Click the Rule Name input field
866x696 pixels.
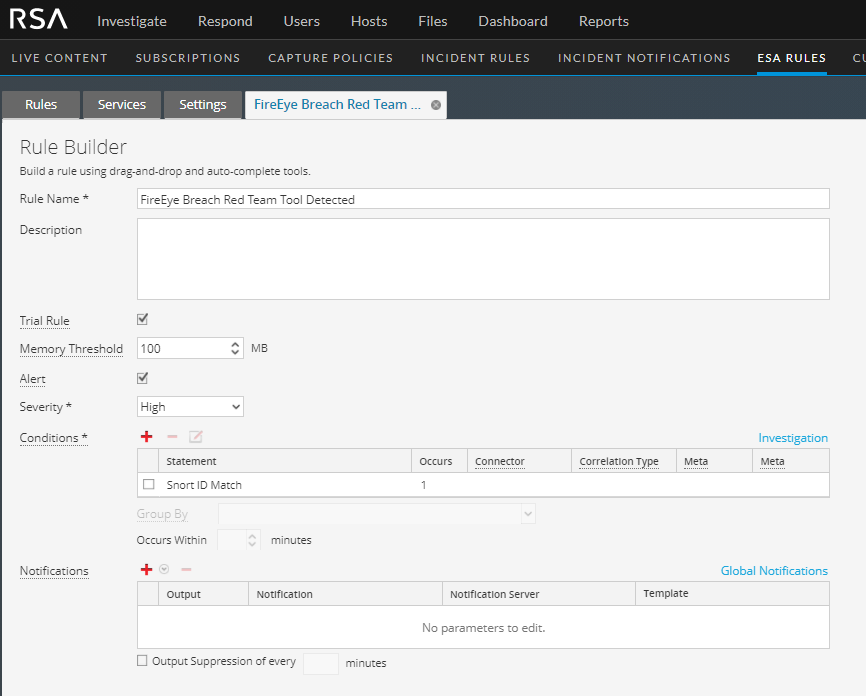[x=483, y=199]
